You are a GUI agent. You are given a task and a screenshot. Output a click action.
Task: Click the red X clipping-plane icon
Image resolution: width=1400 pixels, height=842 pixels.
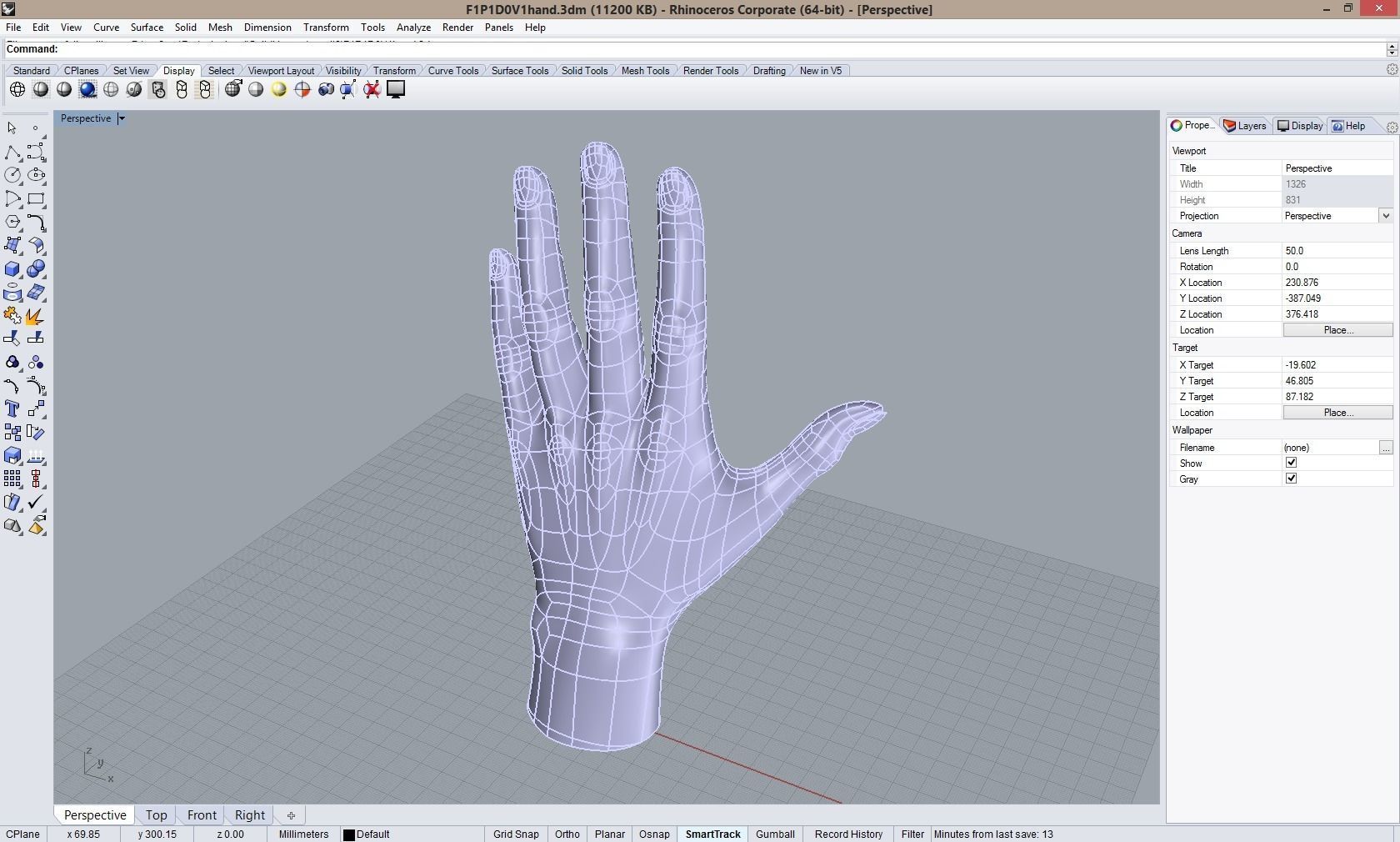tap(372, 89)
